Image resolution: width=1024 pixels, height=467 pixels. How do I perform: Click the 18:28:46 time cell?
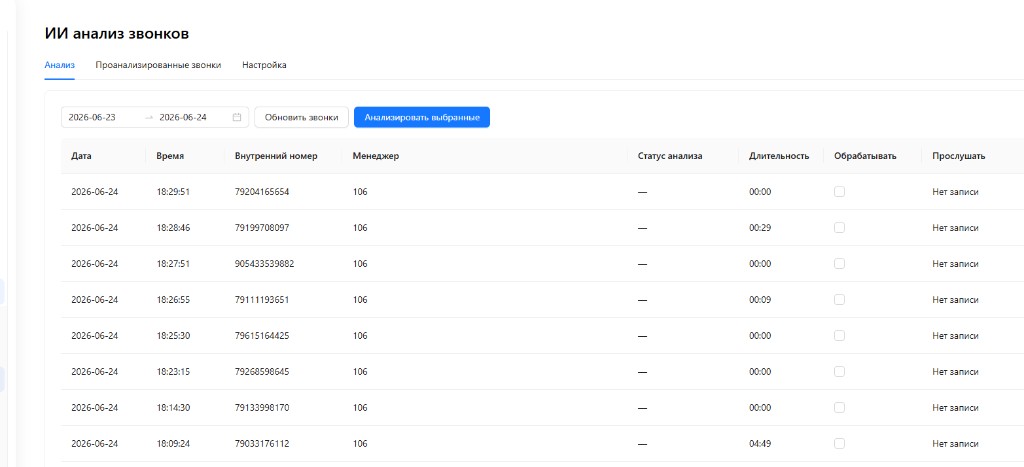(173, 228)
